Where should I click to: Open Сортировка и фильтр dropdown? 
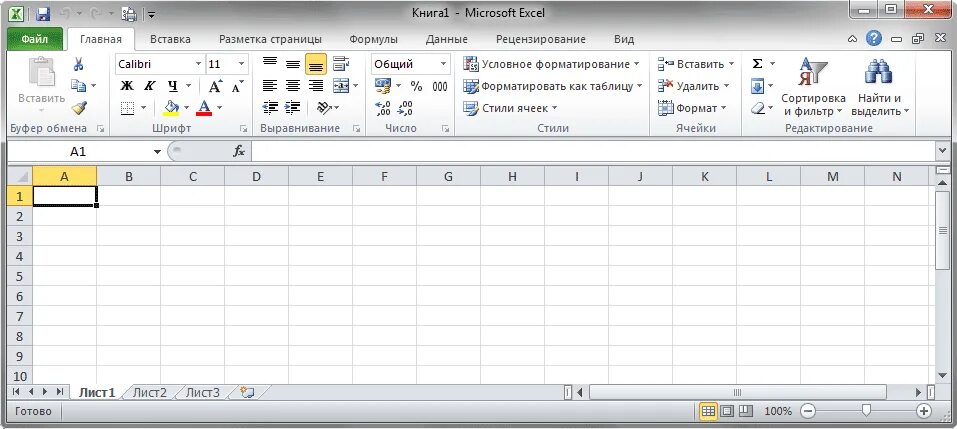point(813,86)
